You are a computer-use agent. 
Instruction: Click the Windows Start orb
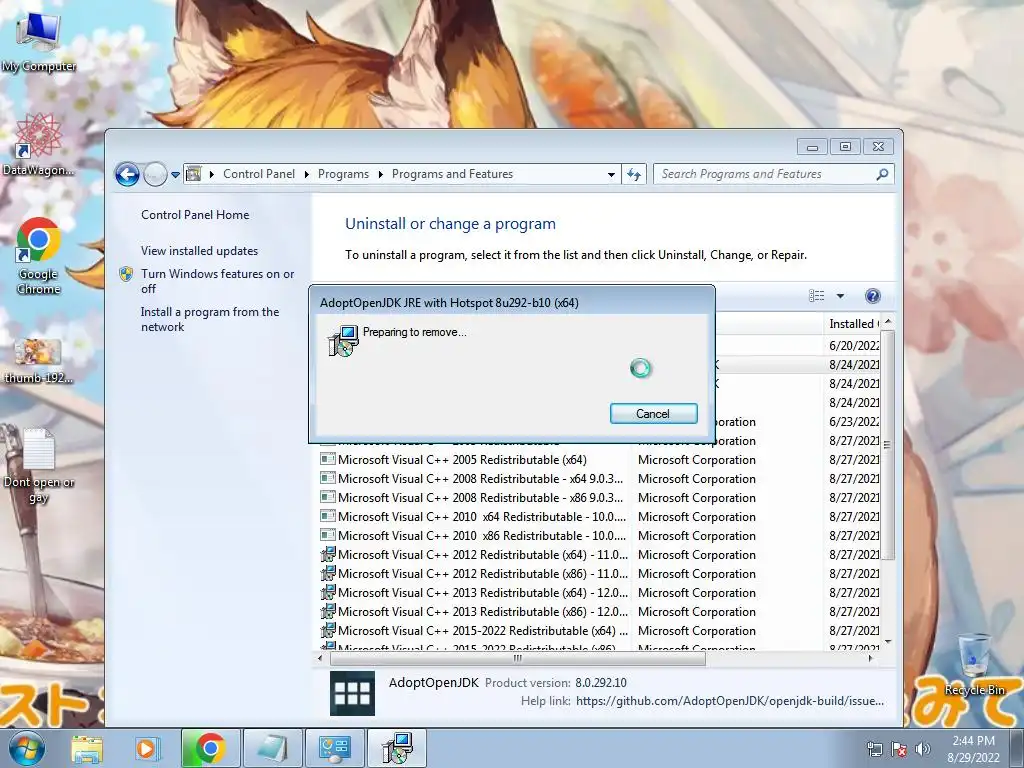point(27,748)
